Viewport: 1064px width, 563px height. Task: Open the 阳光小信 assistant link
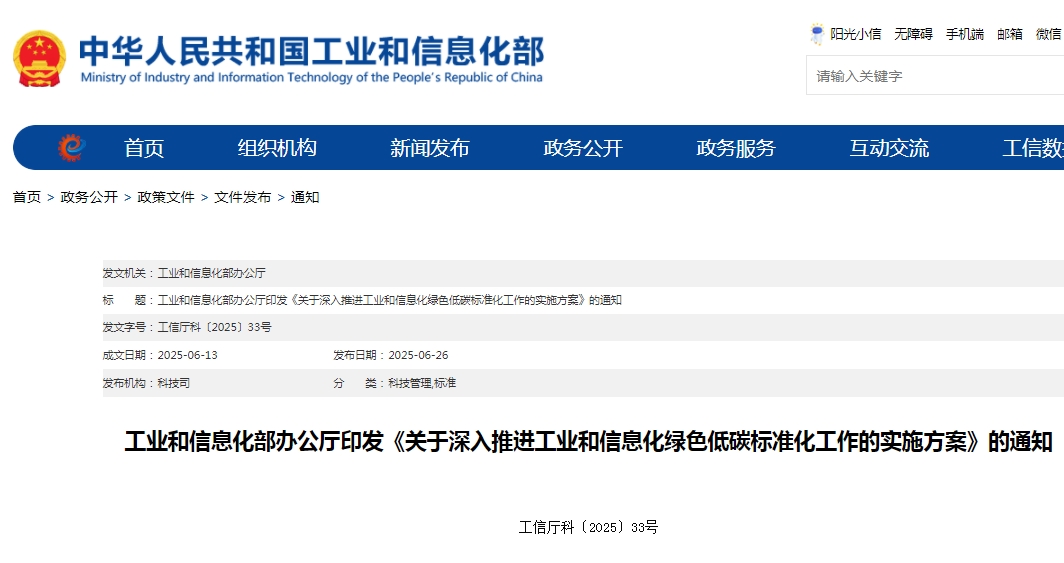pos(855,34)
